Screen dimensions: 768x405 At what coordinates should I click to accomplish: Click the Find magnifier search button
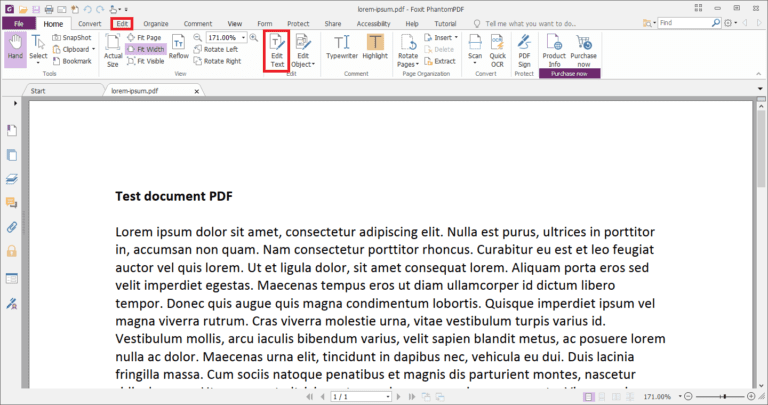pyautogui.click(x=716, y=23)
